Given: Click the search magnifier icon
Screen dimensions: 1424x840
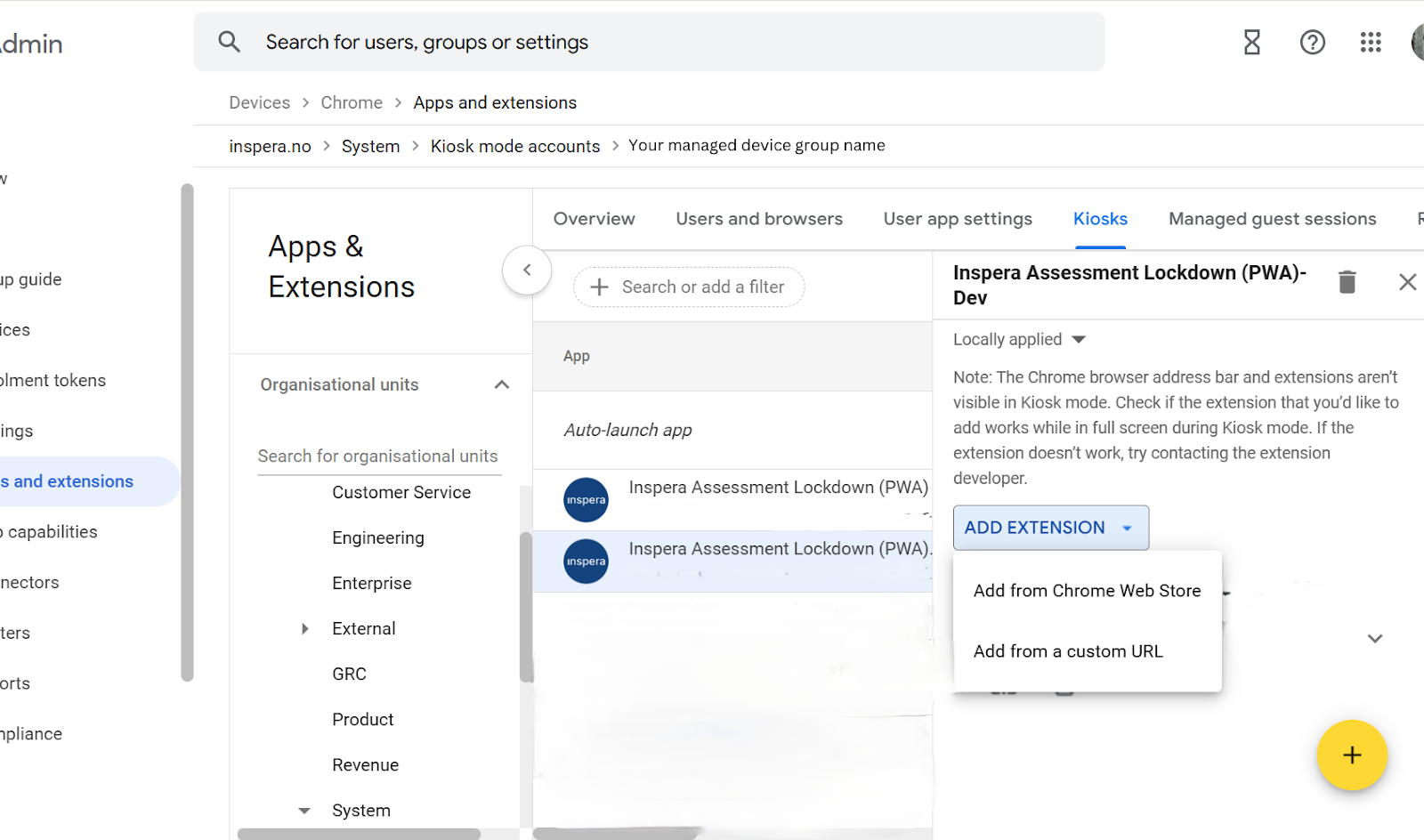Looking at the screenshot, I should coord(230,42).
